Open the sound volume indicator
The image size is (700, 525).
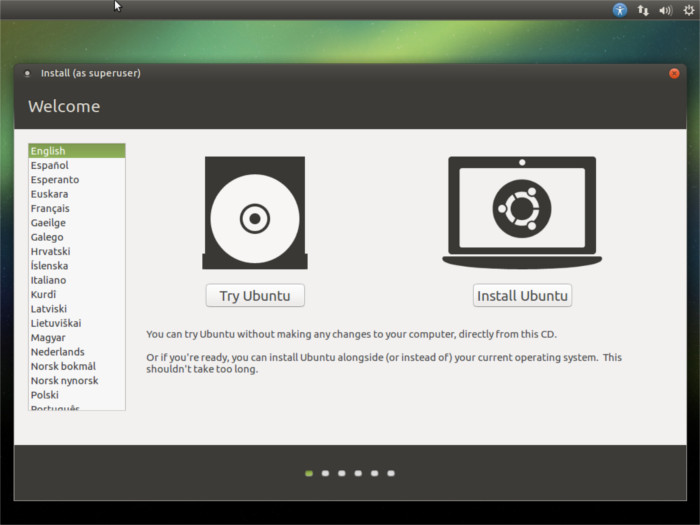pyautogui.click(x=666, y=10)
